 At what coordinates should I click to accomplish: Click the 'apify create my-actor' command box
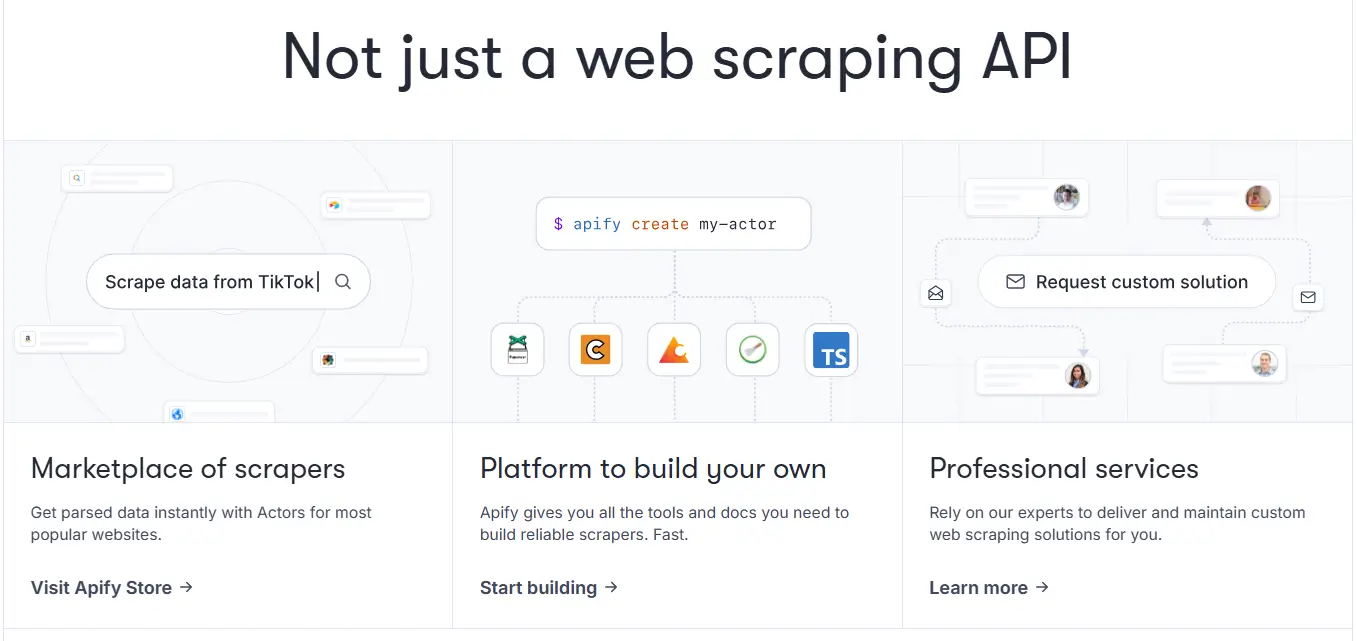673,223
